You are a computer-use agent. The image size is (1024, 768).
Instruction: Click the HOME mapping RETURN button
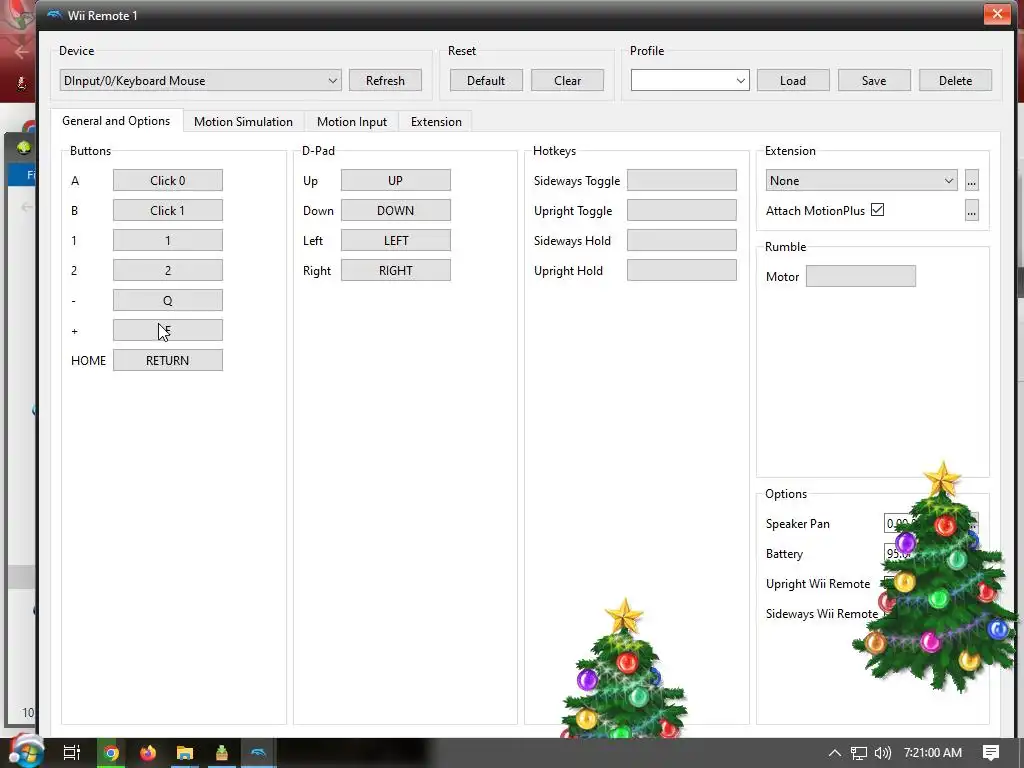pyautogui.click(x=168, y=360)
